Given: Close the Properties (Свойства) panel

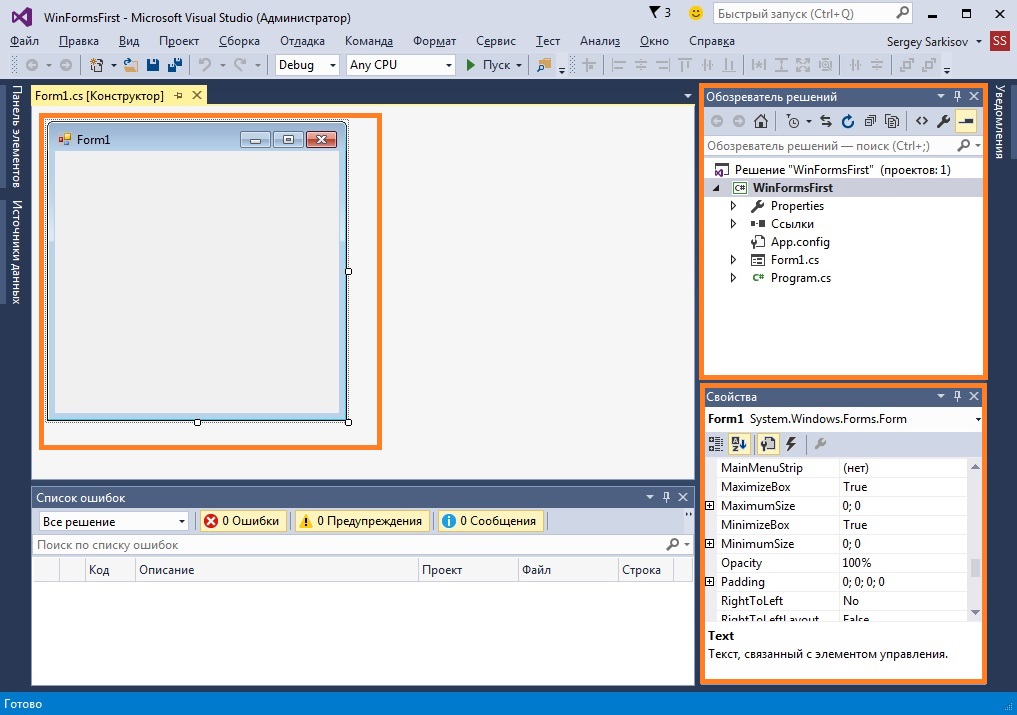Looking at the screenshot, I should click(974, 396).
